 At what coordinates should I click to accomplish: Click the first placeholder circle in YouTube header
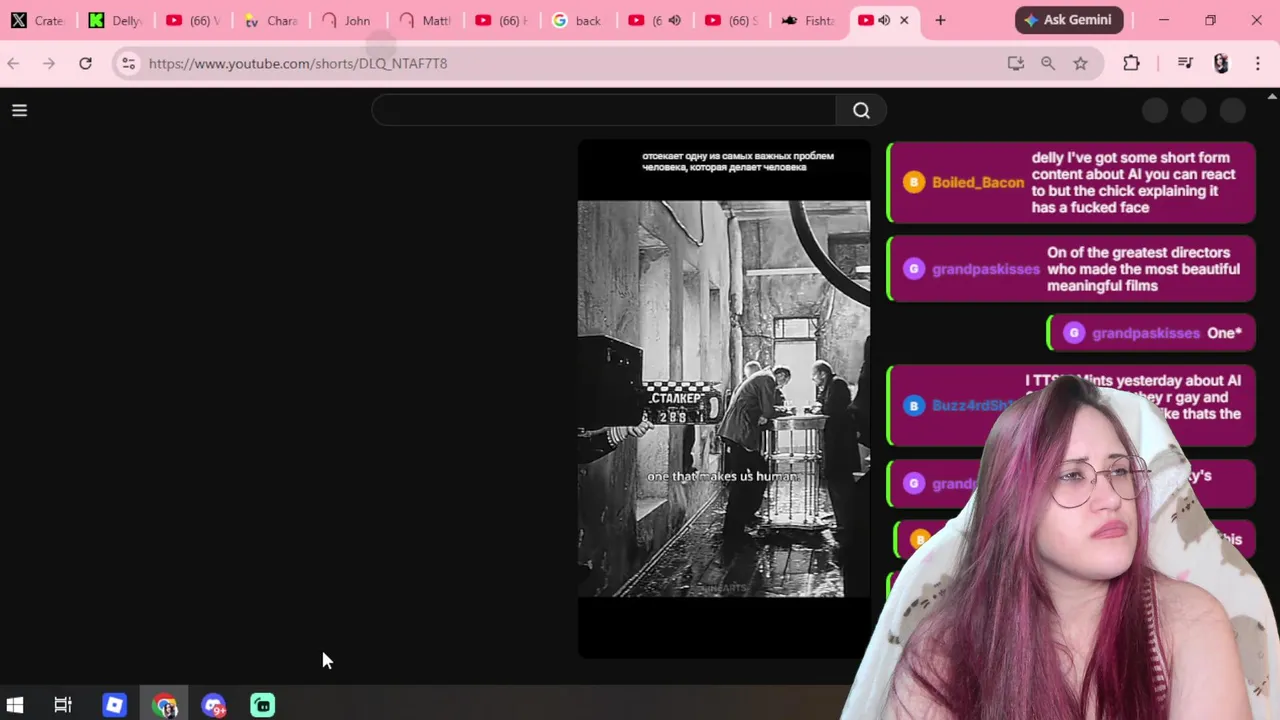coord(1155,111)
